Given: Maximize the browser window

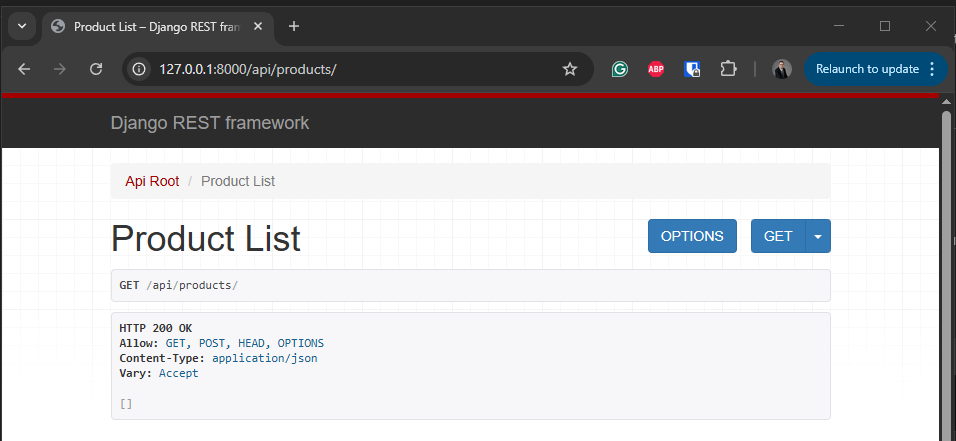Looking at the screenshot, I should (885, 26).
